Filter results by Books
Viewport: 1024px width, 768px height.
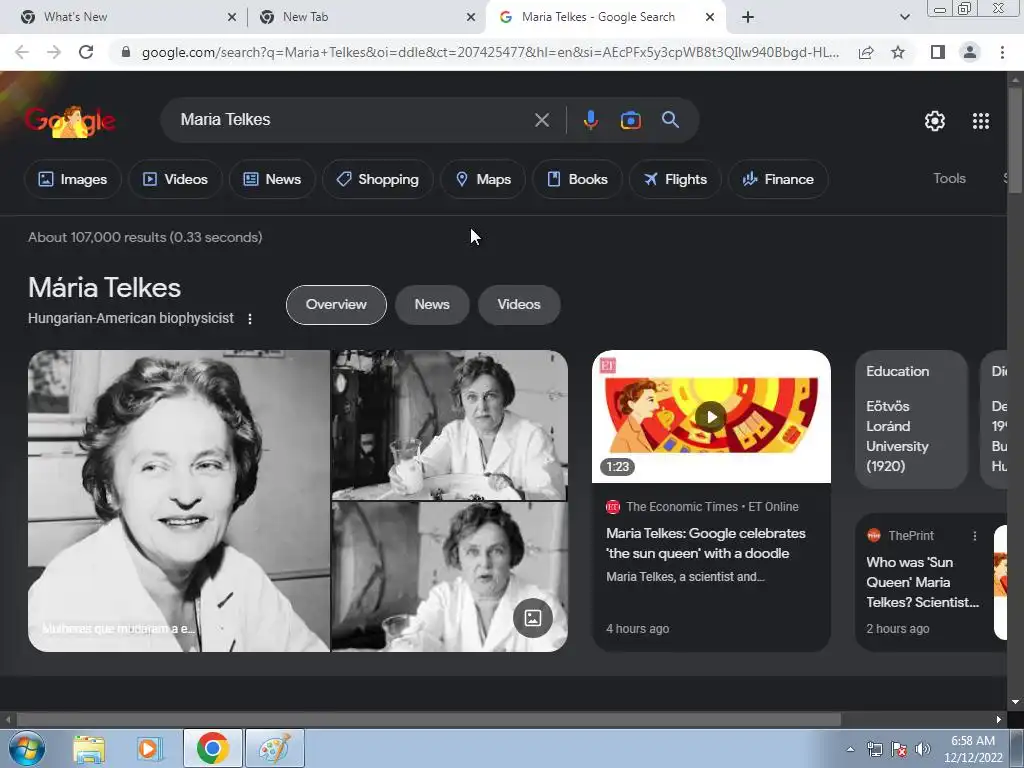(577, 179)
